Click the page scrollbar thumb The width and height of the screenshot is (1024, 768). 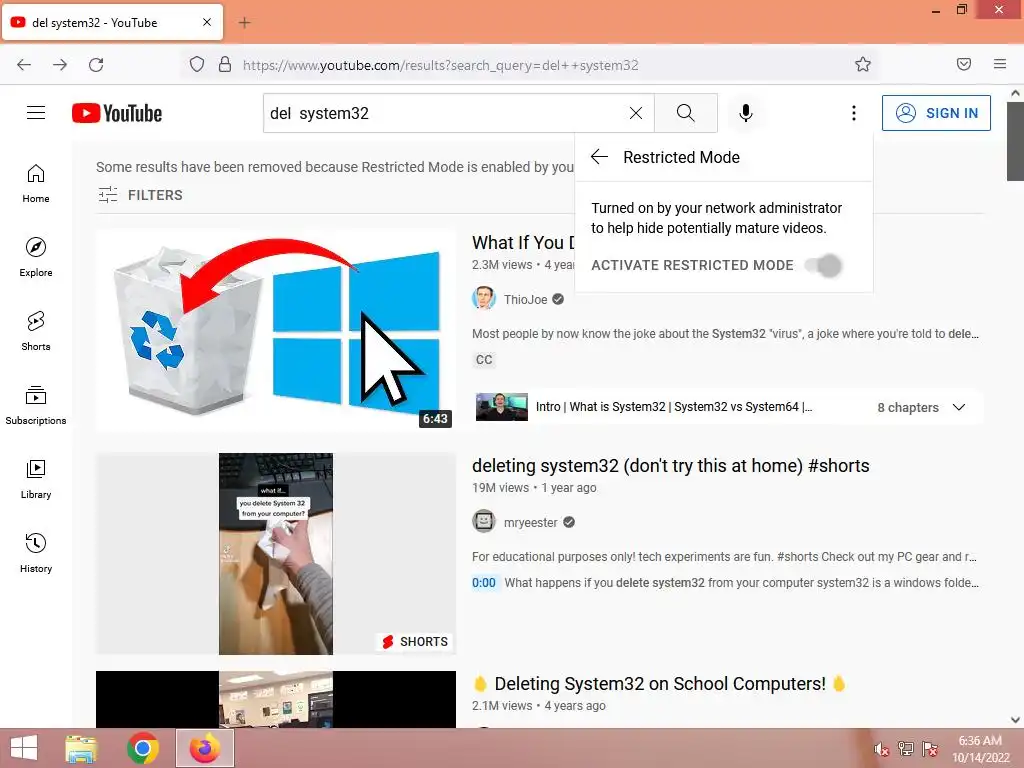coord(1015,140)
